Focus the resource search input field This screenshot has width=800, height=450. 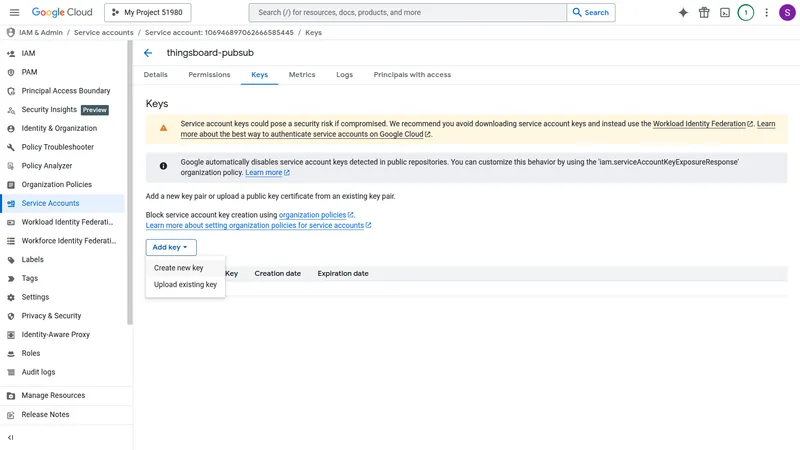[408, 12]
